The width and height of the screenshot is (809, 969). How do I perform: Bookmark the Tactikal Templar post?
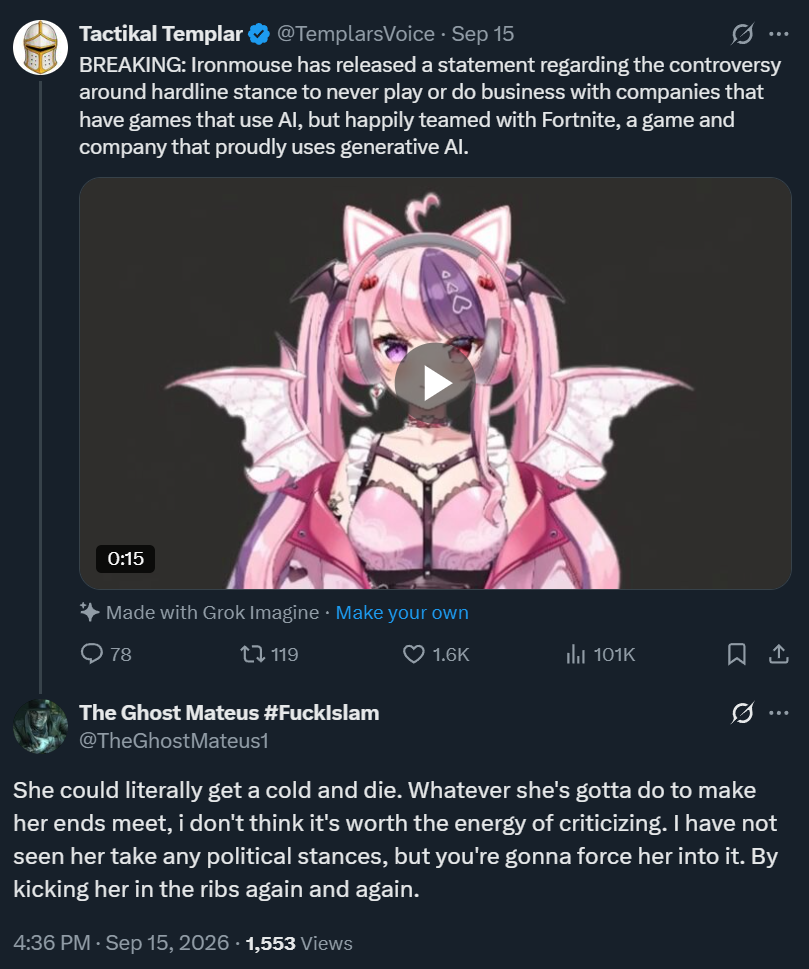pos(737,654)
